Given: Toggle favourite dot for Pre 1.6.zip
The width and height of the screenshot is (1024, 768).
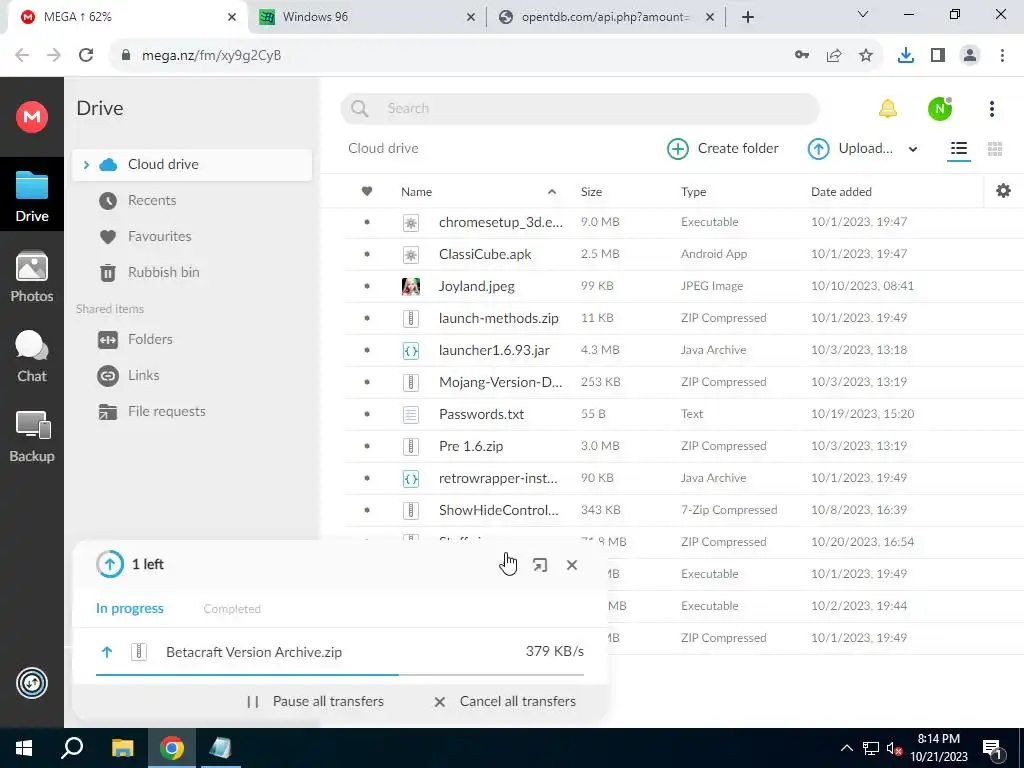Looking at the screenshot, I should tap(367, 446).
